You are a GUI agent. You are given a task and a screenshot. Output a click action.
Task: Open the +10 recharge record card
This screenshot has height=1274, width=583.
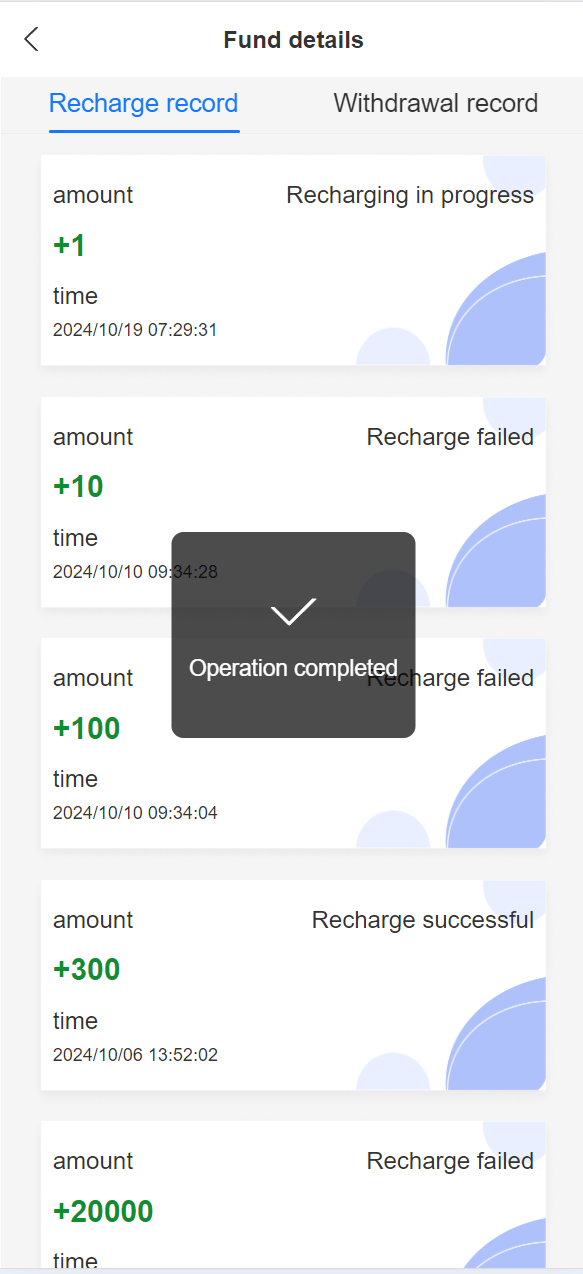(x=293, y=502)
